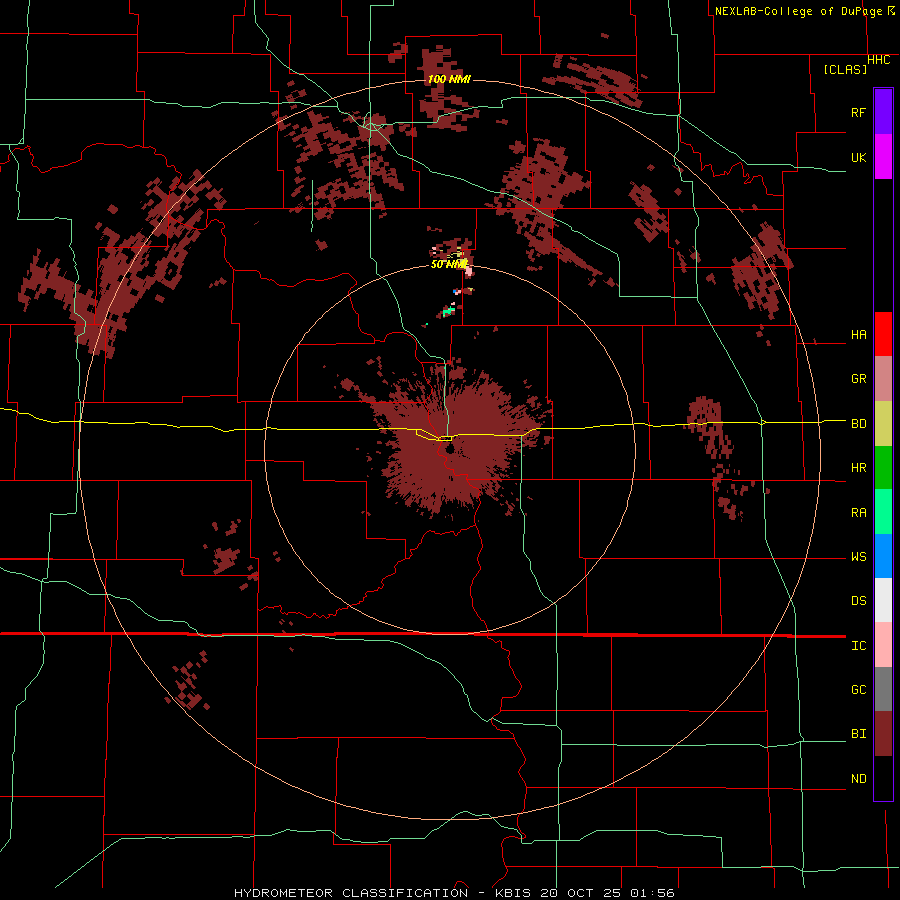Viewport: 900px width, 900px height.
Task: Click the 'NEXLAB-College of DuPage' credit text
Action: click(x=798, y=11)
